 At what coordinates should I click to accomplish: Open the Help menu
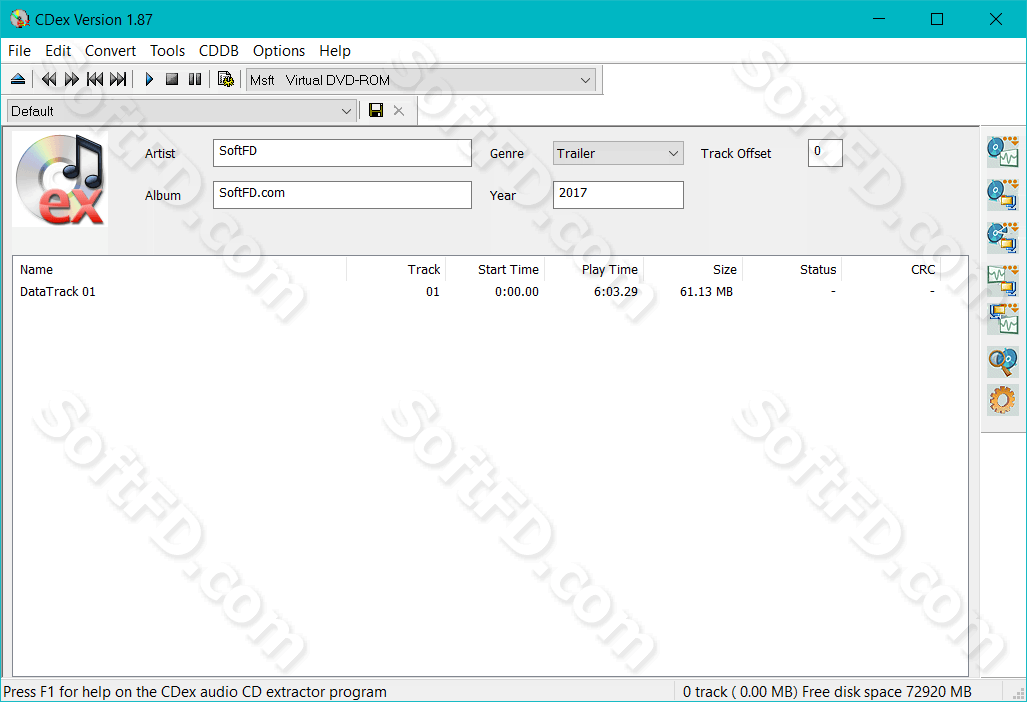point(335,51)
